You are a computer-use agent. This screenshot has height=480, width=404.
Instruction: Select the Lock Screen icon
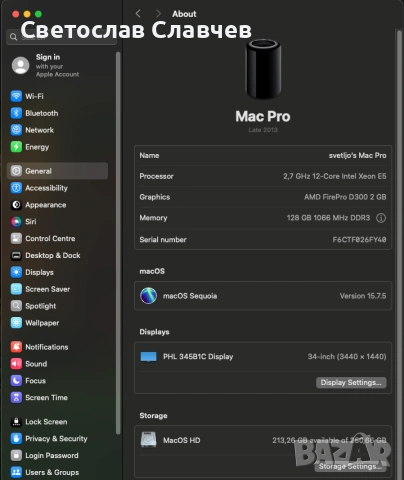(16, 422)
